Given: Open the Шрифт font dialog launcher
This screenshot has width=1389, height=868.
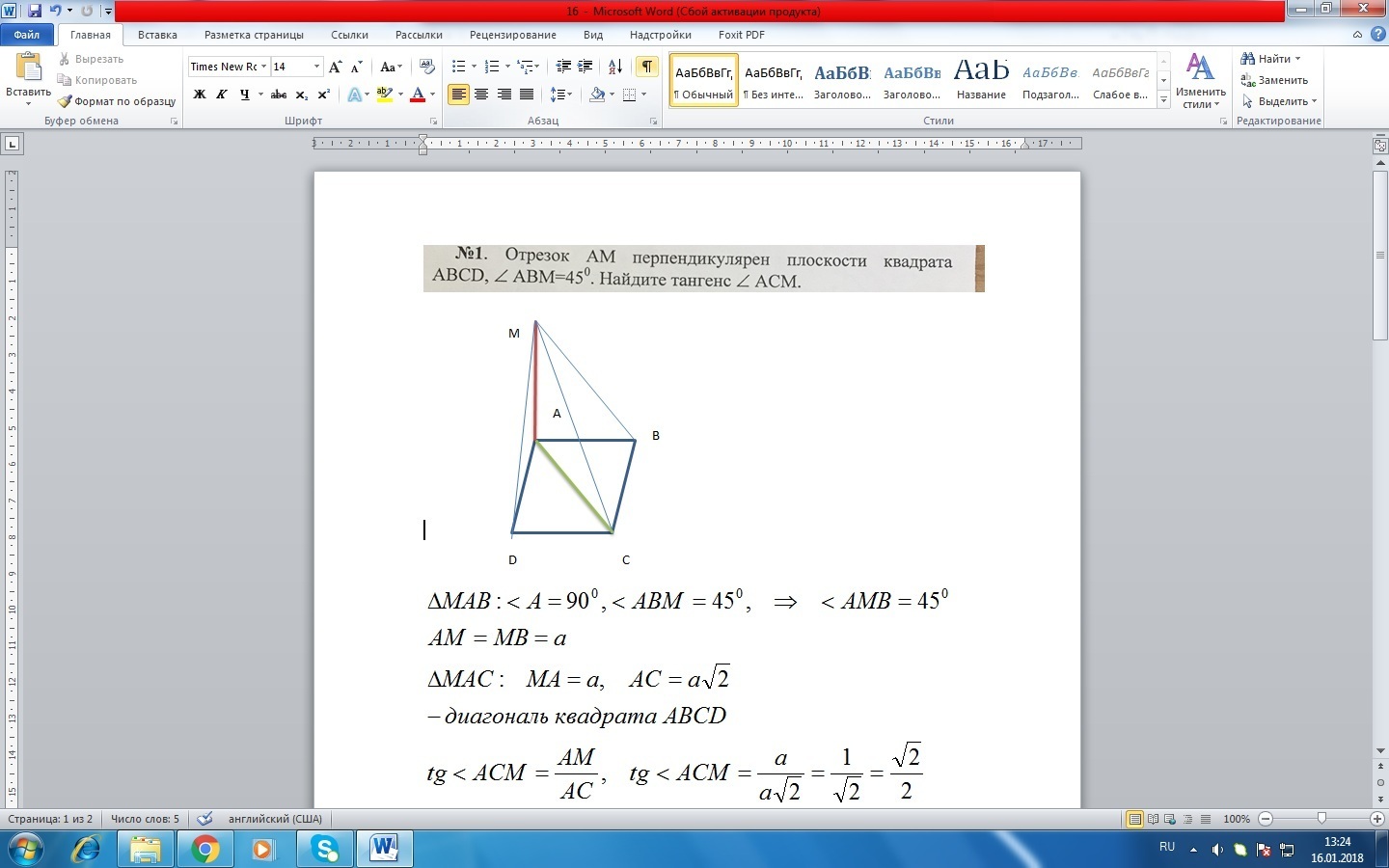Looking at the screenshot, I should point(434,122).
